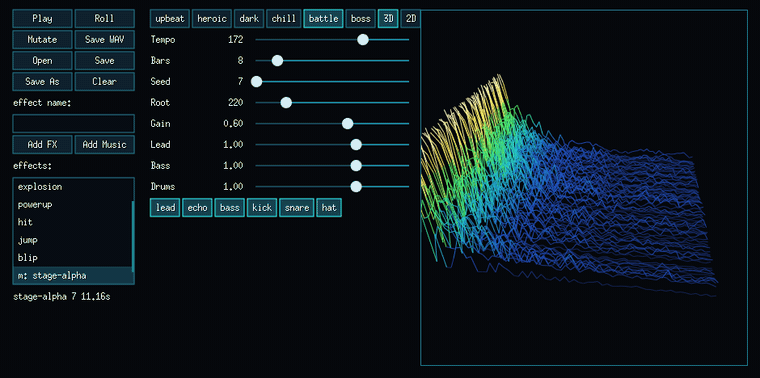Click the Add Music button
This screenshot has height=378, width=760.
tap(105, 144)
